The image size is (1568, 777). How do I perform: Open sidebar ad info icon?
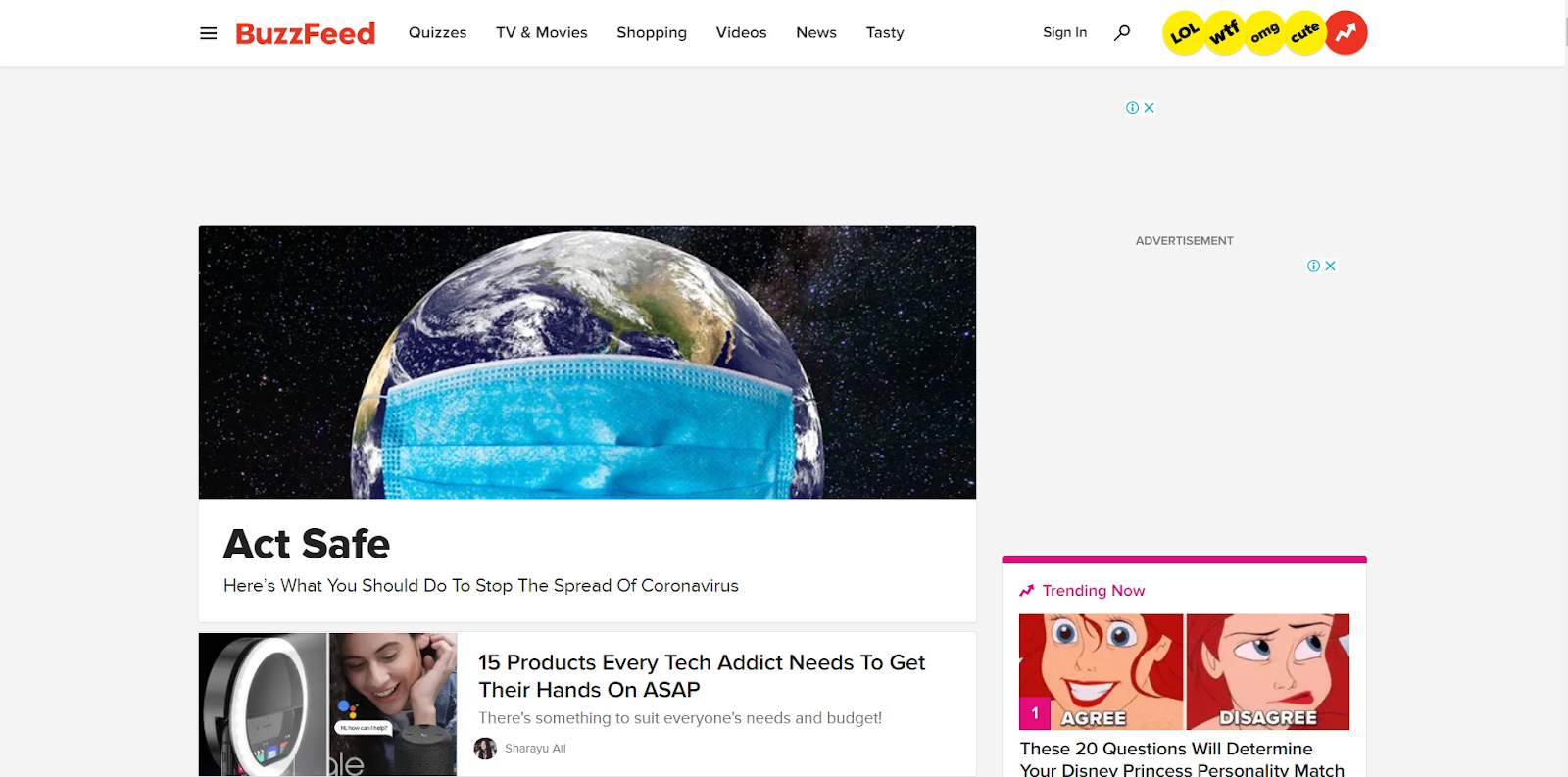[1313, 266]
